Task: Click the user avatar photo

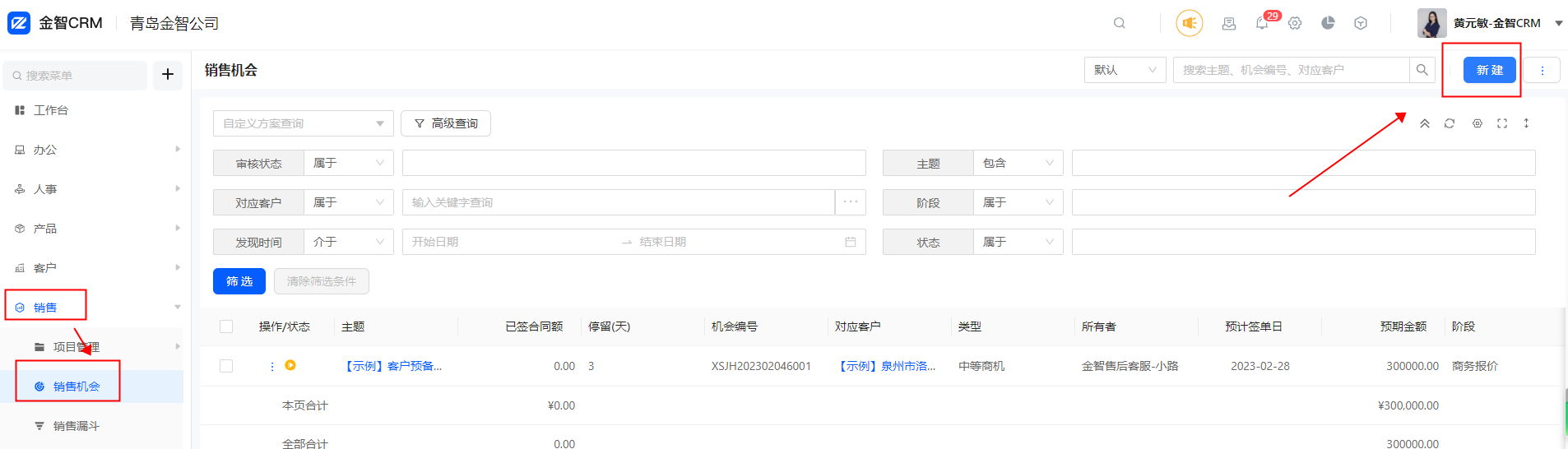Action: pyautogui.click(x=1431, y=23)
